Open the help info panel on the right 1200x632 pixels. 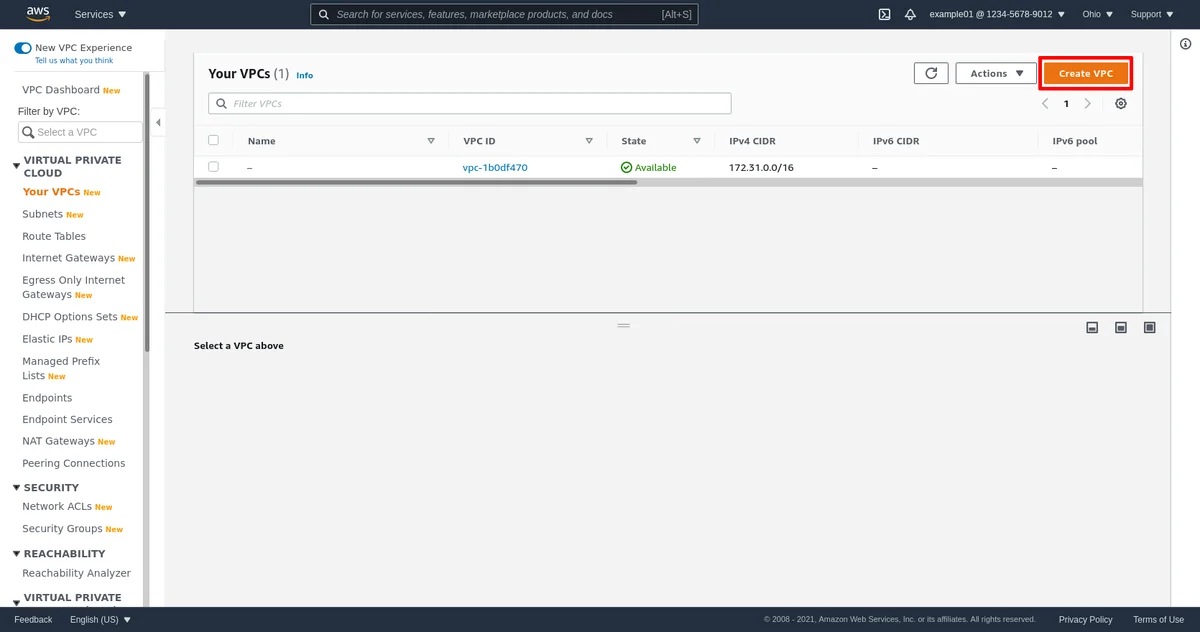[x=1185, y=44]
